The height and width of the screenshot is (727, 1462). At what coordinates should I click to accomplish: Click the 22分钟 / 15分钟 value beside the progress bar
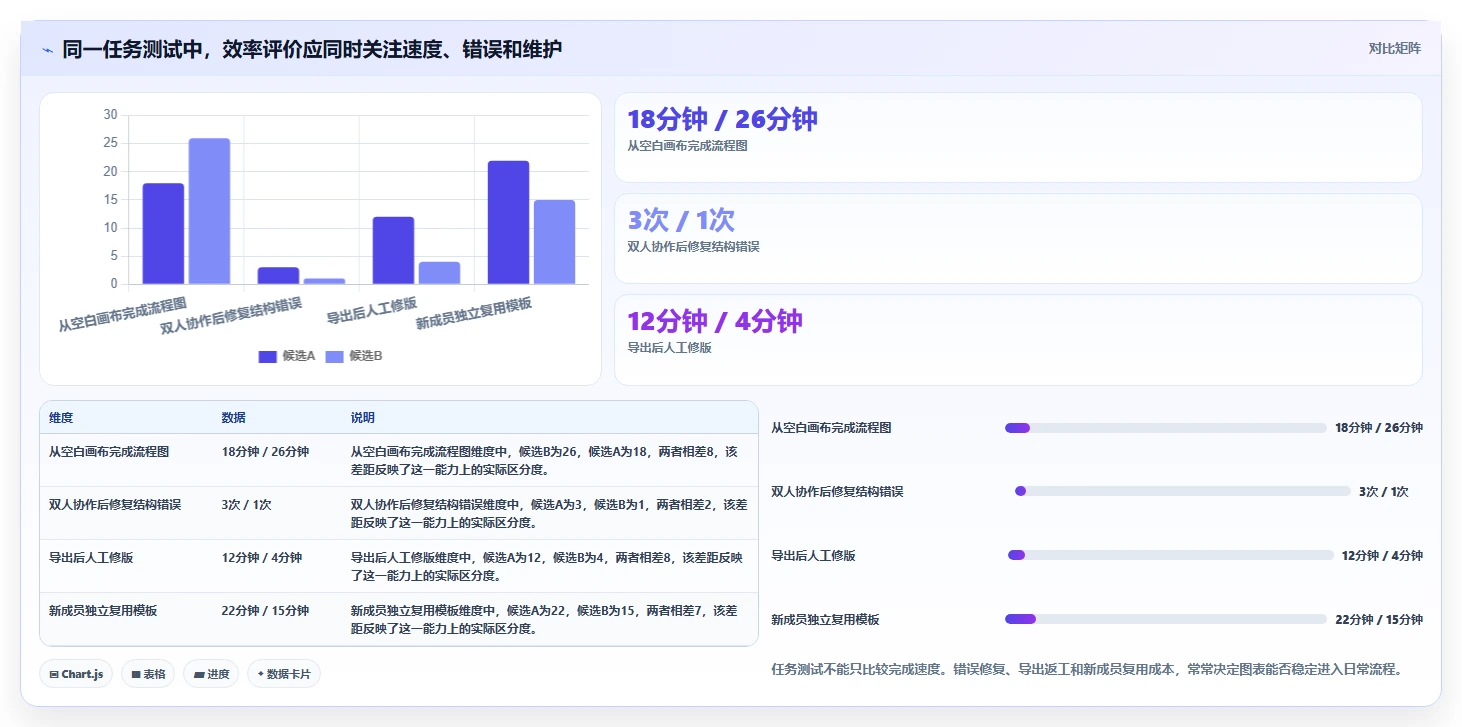coord(1379,620)
